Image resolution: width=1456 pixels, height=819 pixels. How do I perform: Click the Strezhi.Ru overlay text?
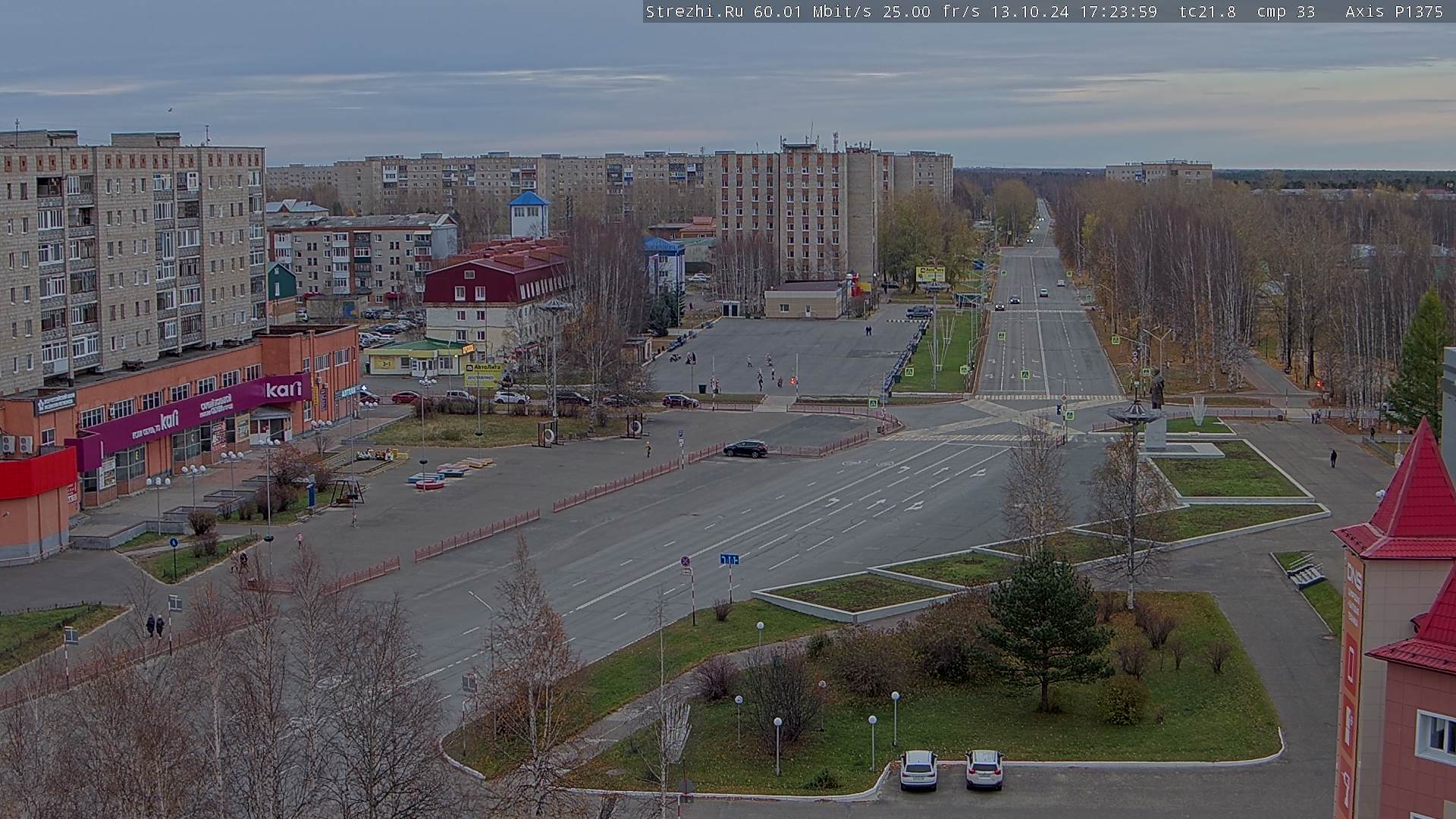pos(694,11)
